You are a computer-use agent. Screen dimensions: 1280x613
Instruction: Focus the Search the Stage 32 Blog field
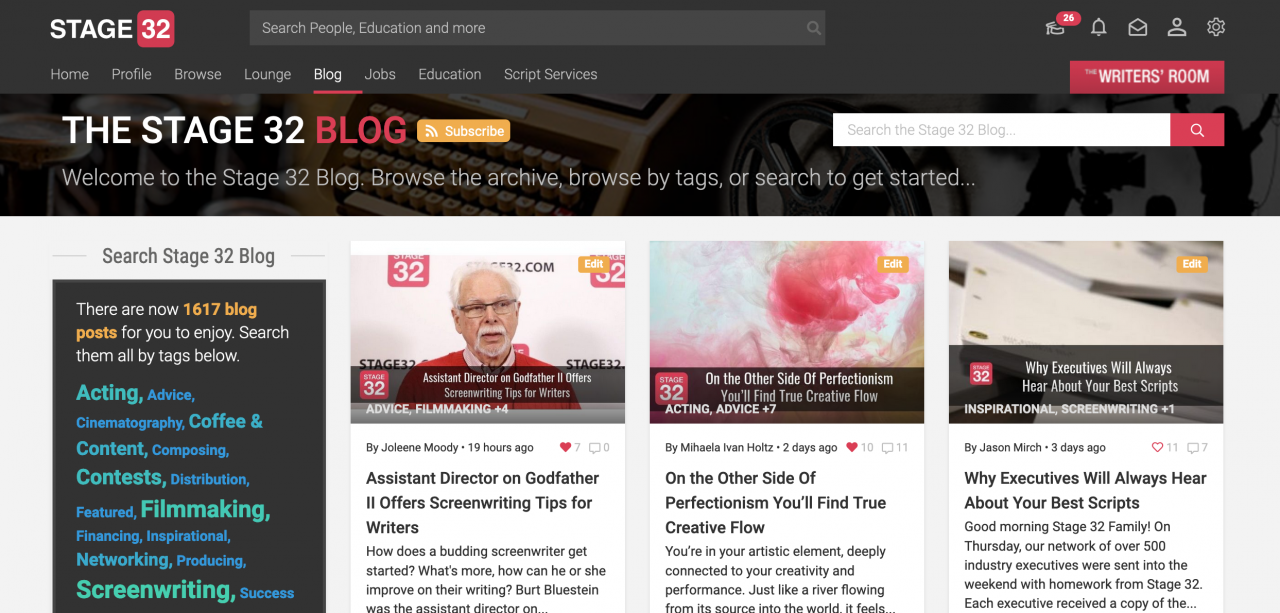click(1001, 130)
